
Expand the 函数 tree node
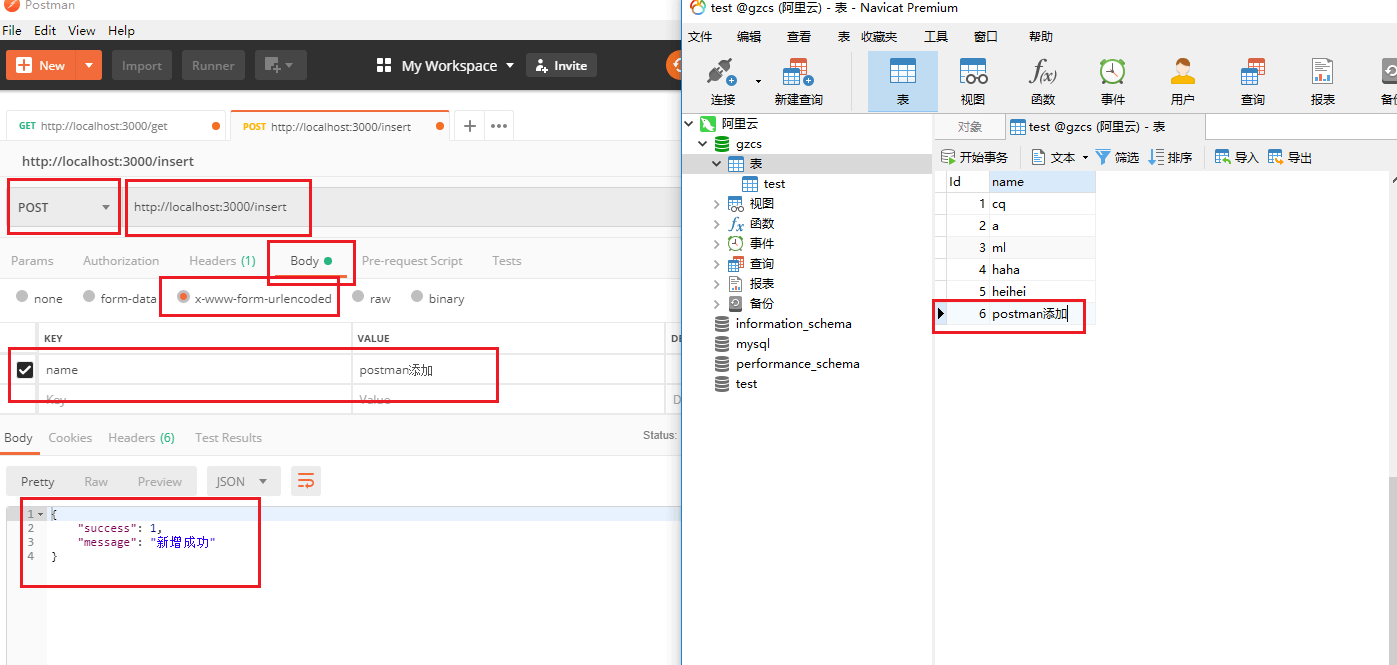click(717, 224)
